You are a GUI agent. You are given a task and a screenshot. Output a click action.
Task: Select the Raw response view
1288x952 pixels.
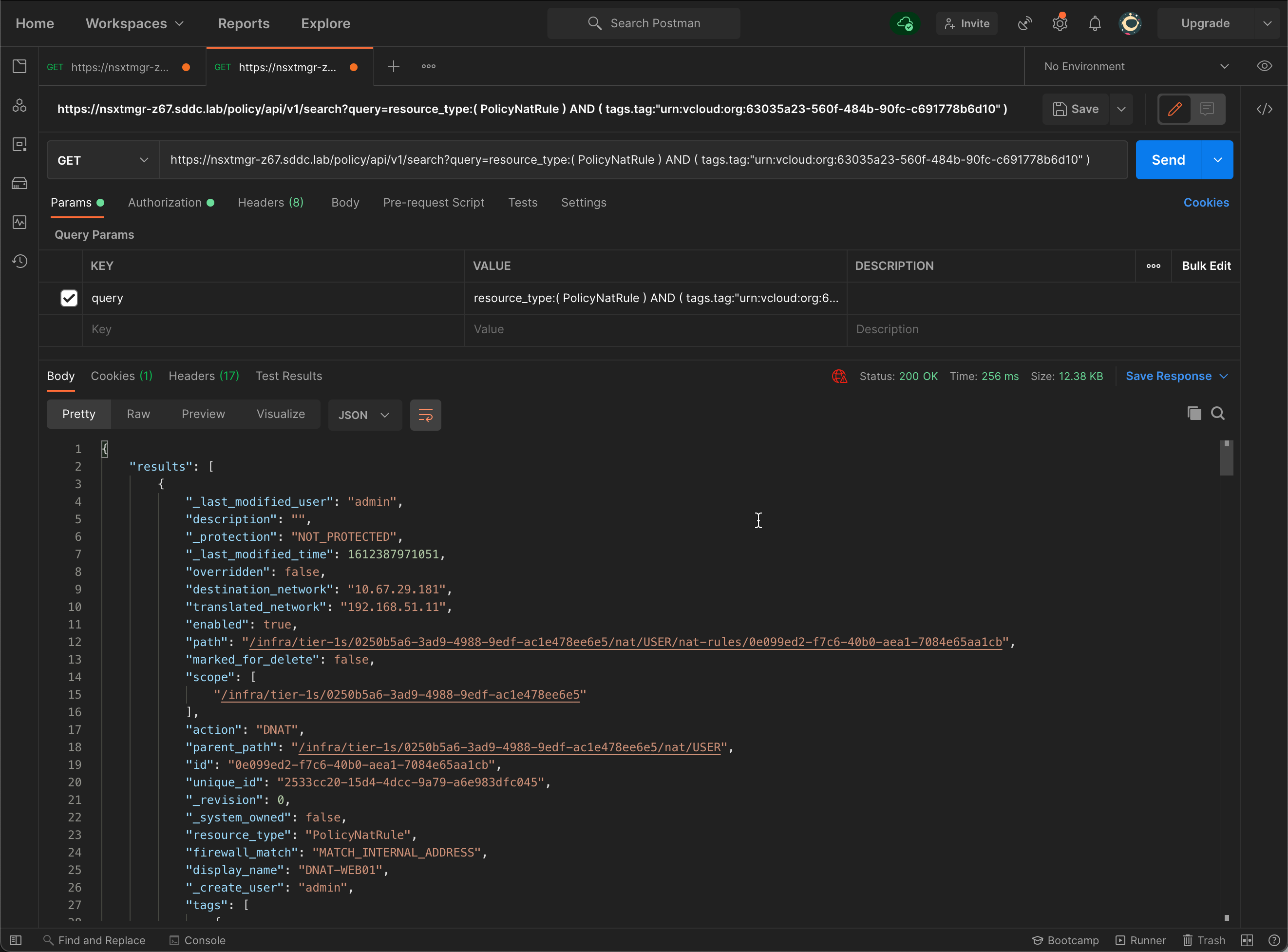pos(138,414)
